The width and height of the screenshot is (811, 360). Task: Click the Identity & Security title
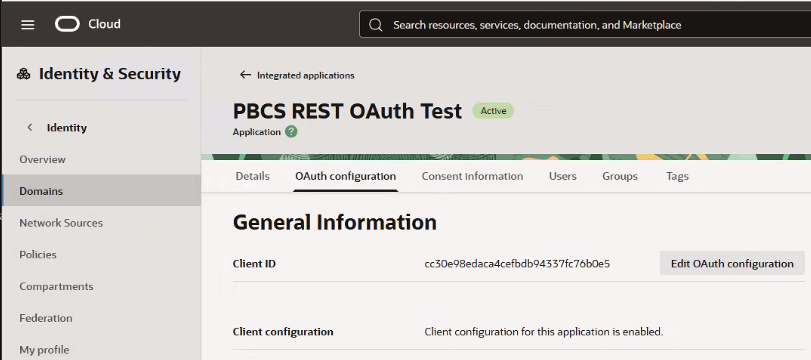pos(110,74)
